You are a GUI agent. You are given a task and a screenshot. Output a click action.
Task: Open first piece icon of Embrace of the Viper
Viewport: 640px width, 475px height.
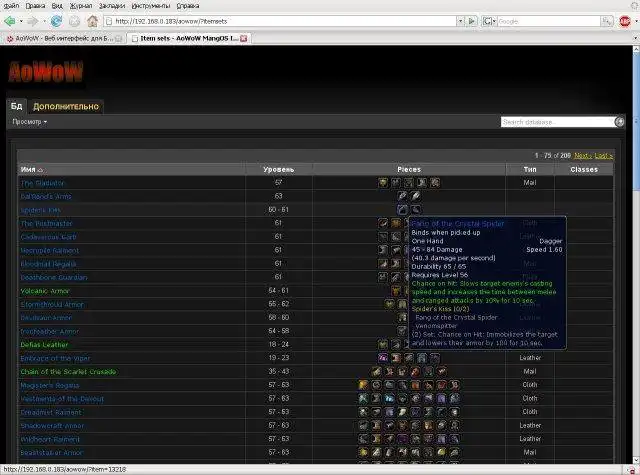coord(383,358)
